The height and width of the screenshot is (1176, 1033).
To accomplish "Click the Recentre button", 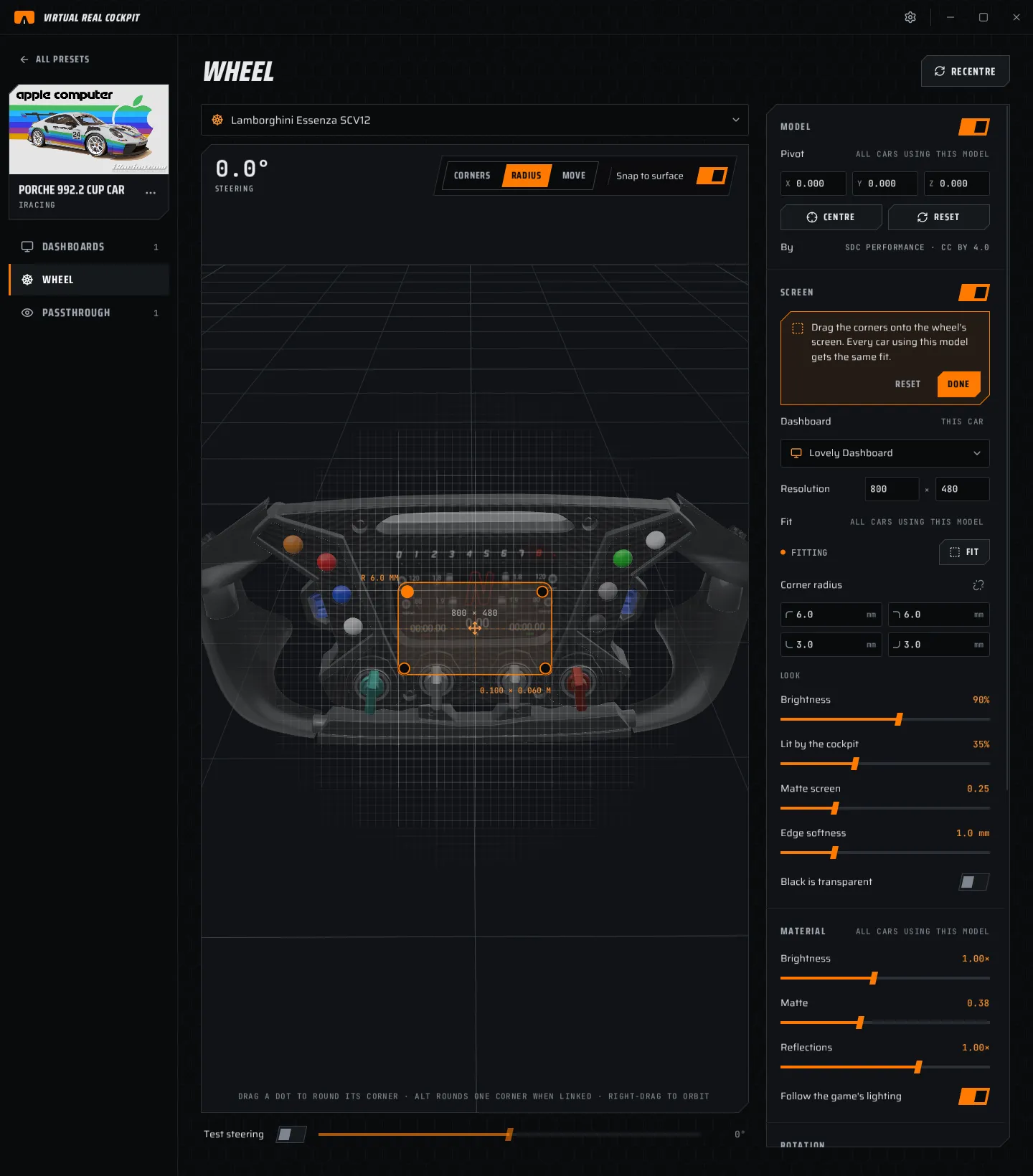I will pos(965,71).
